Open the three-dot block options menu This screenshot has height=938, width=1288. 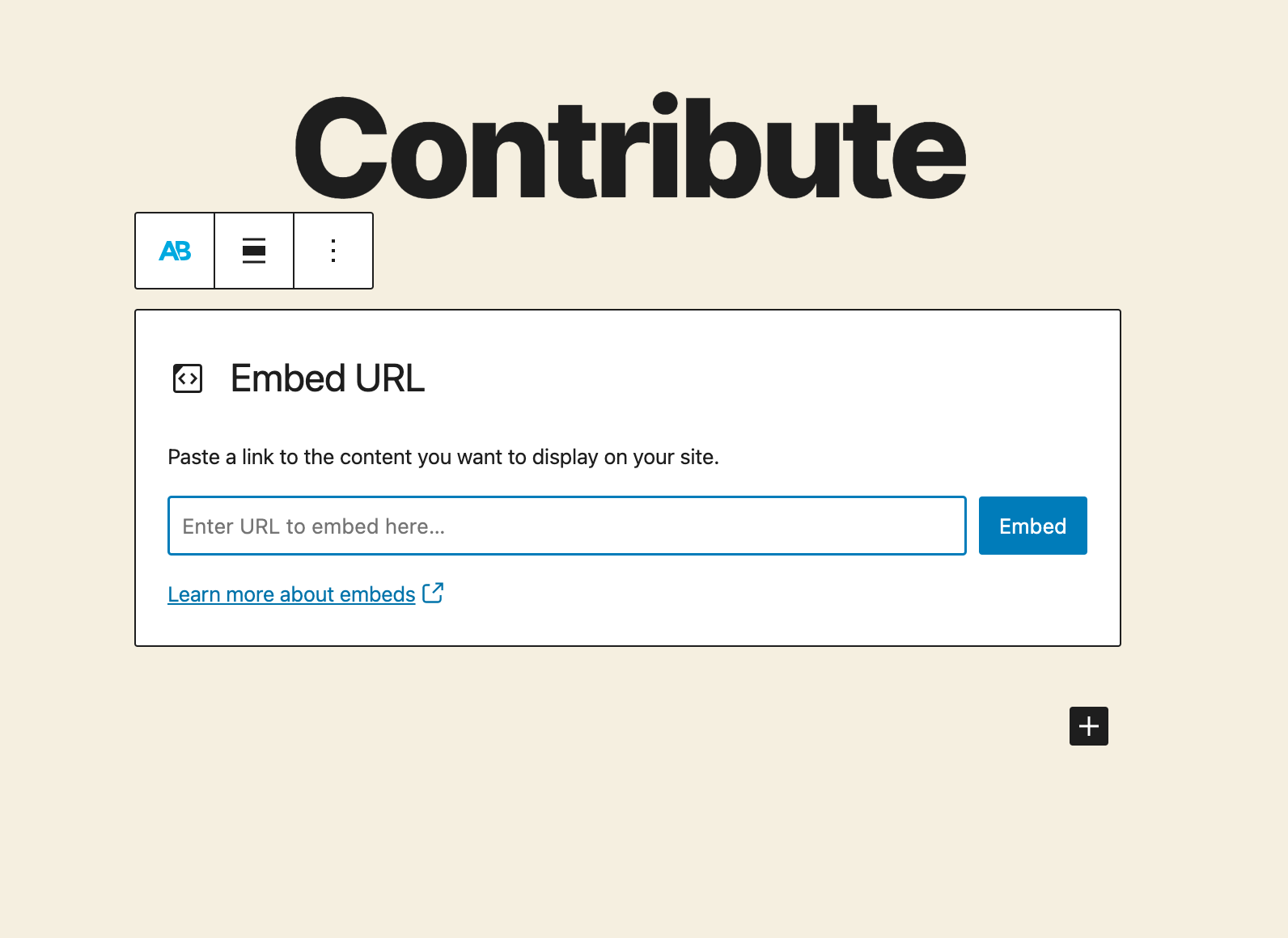(333, 251)
